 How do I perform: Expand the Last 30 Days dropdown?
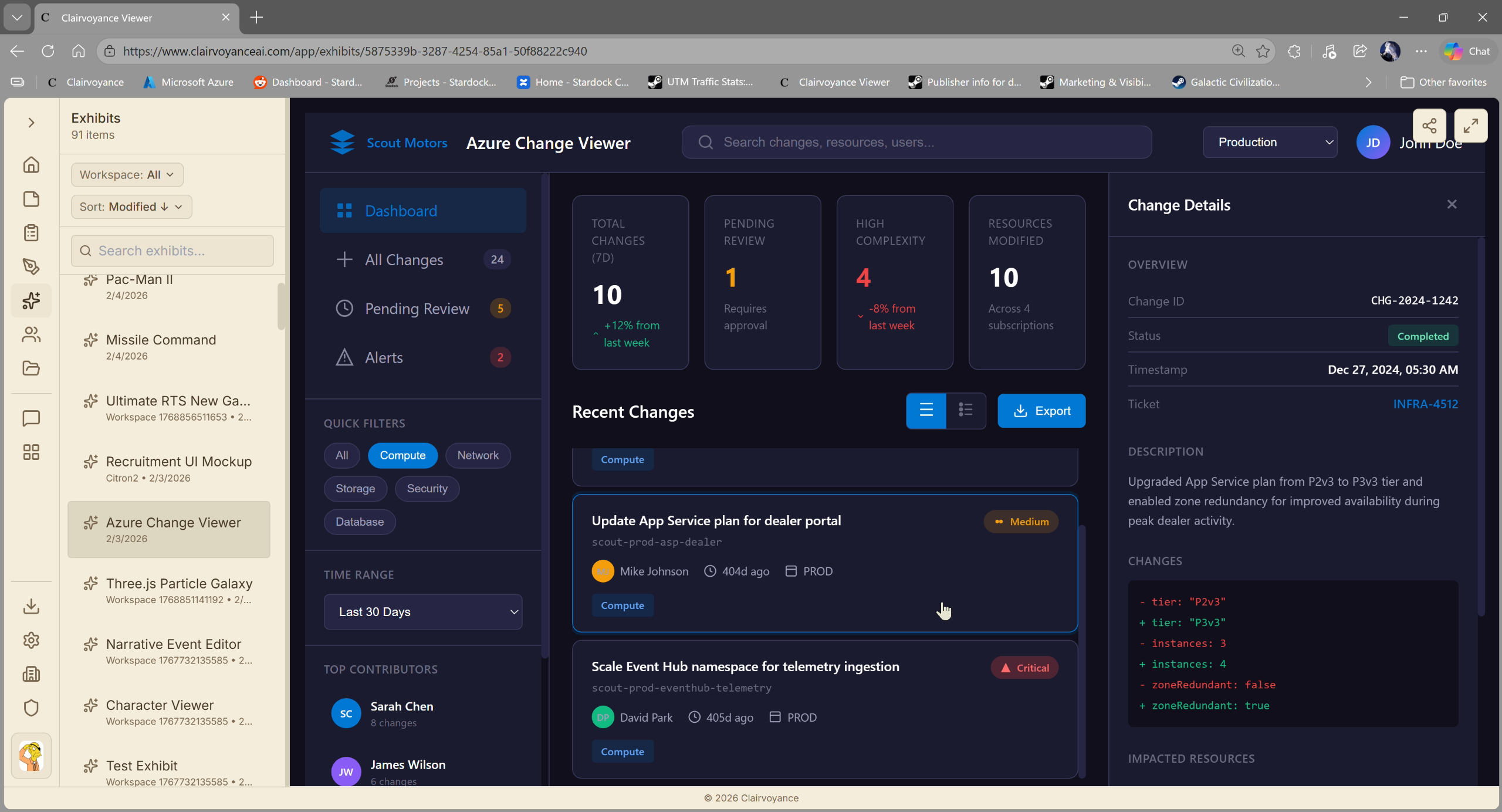coord(422,611)
